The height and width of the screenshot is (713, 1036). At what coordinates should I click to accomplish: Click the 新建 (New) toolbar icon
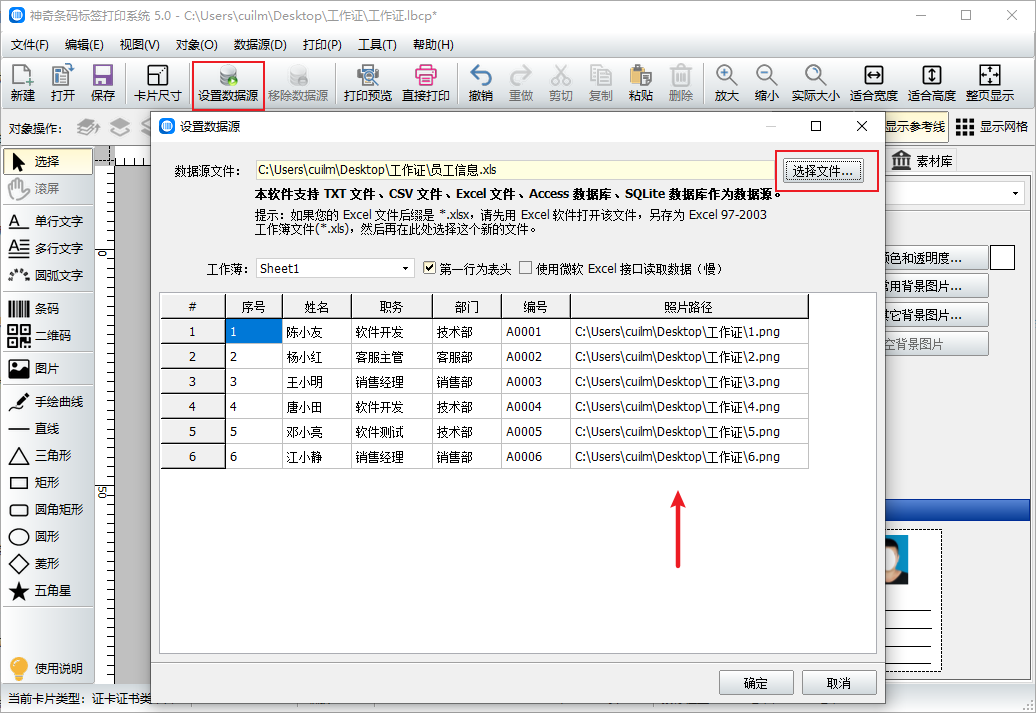tap(22, 83)
